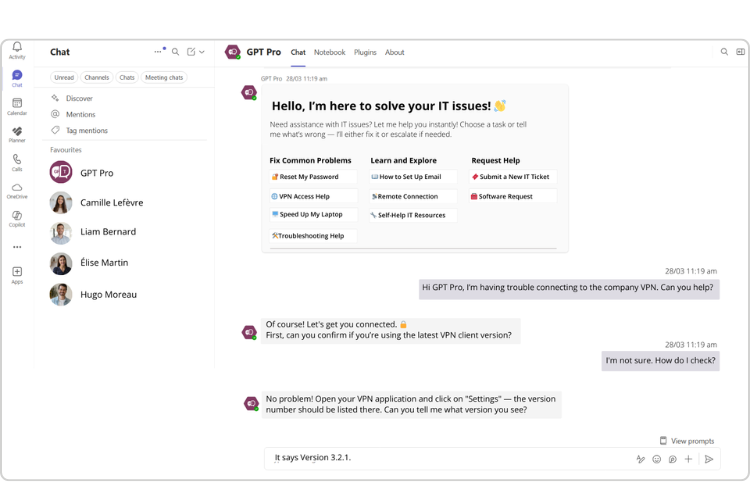The height and width of the screenshot is (500, 750).
Task: Open the Calendar icon
Action: pos(17,103)
